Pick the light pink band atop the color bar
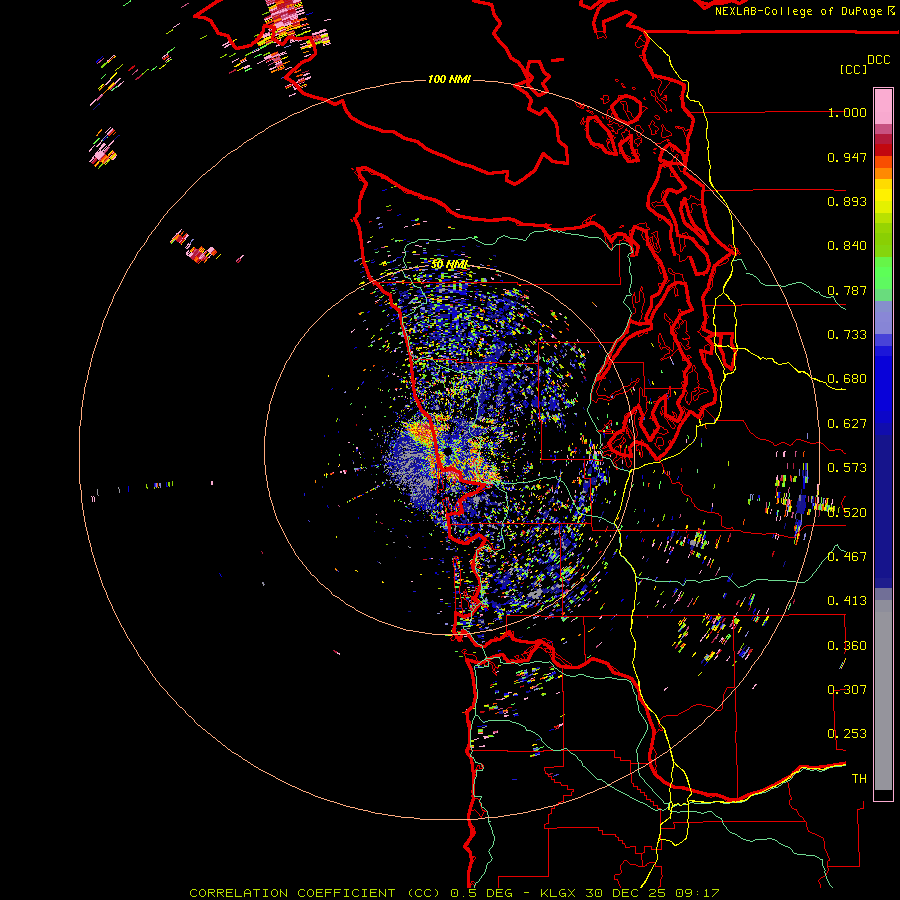900x900 pixels. [x=883, y=107]
